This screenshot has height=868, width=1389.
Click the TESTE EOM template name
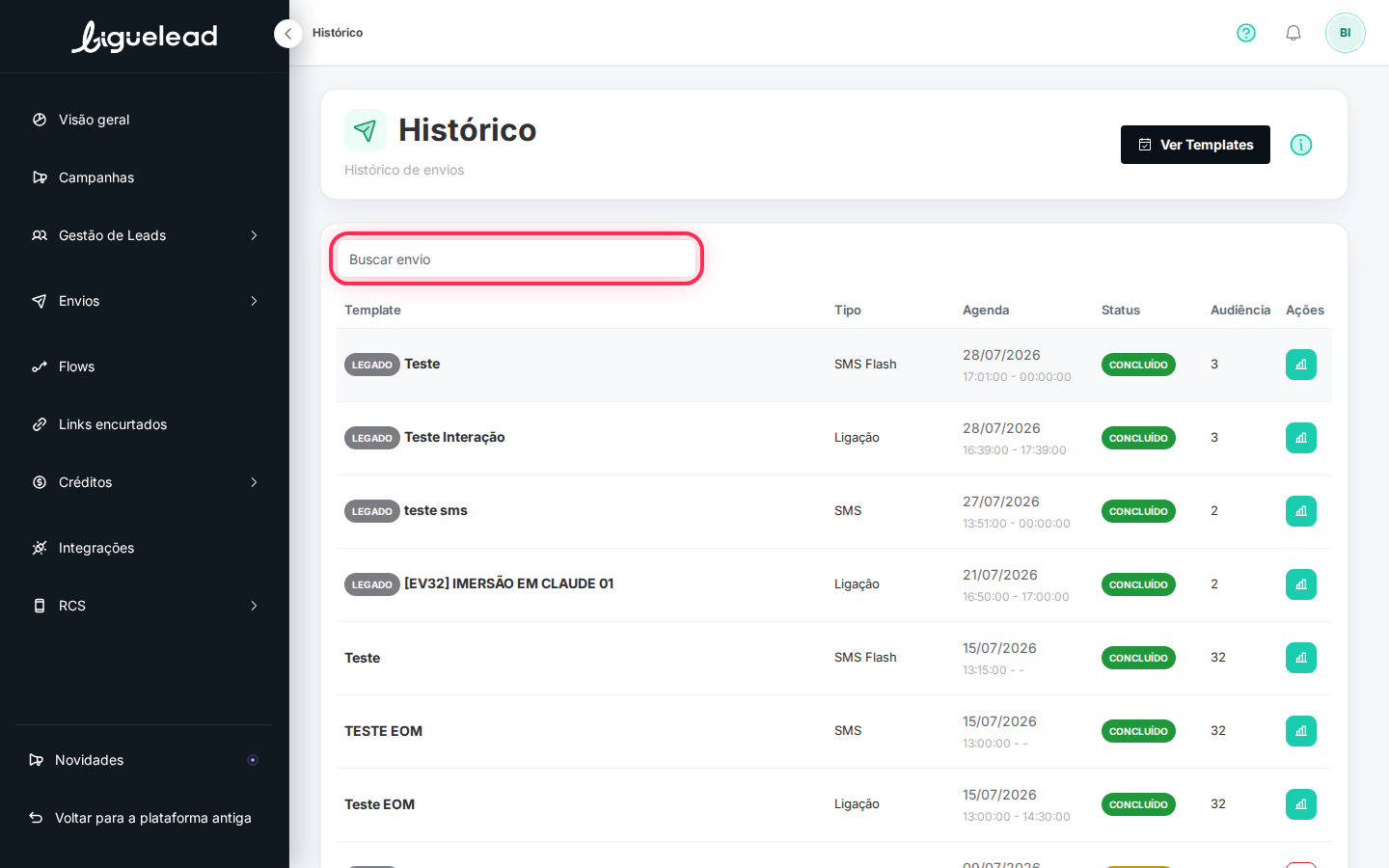click(383, 731)
